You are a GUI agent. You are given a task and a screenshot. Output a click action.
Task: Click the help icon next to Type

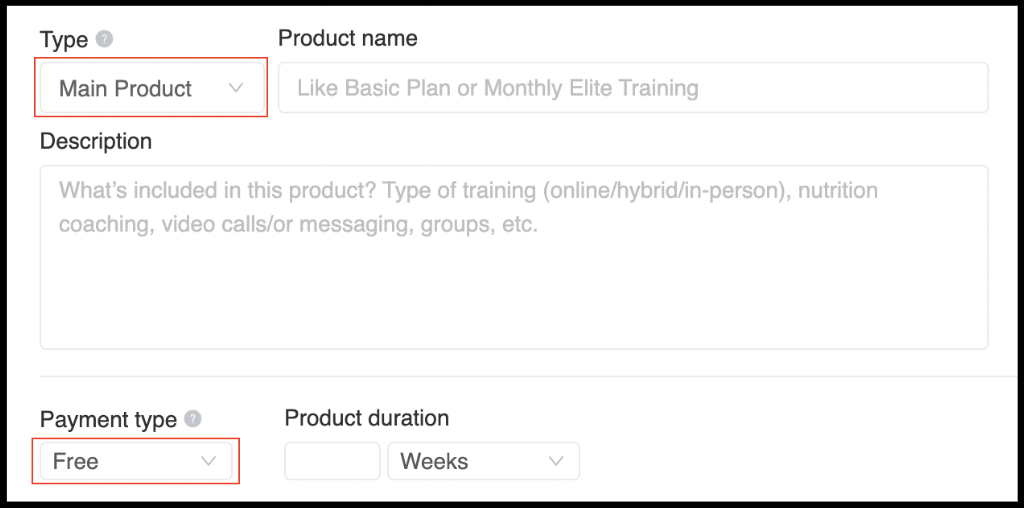pos(104,39)
